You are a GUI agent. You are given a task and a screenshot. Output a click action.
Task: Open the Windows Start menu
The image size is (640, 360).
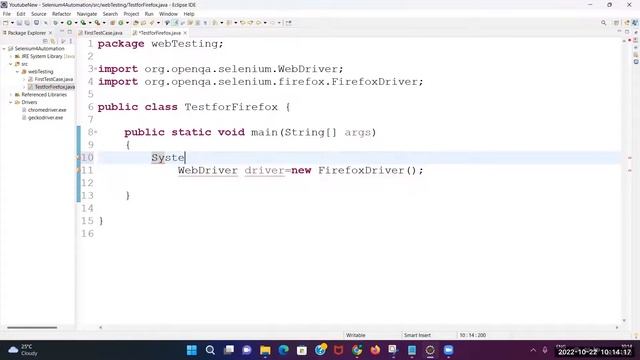coord(191,350)
